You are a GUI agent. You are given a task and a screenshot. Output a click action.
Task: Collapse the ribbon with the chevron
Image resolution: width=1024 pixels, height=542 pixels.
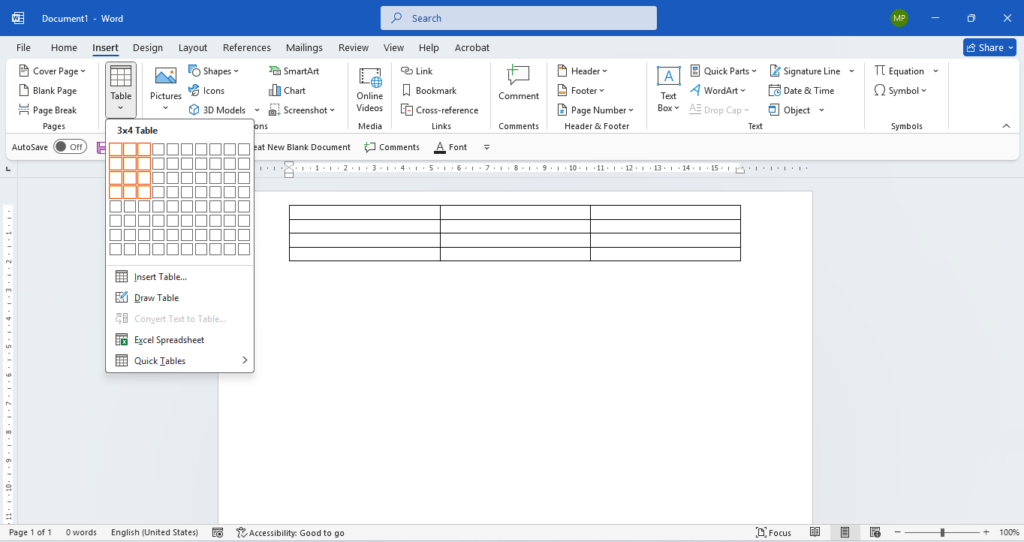[x=1006, y=126]
